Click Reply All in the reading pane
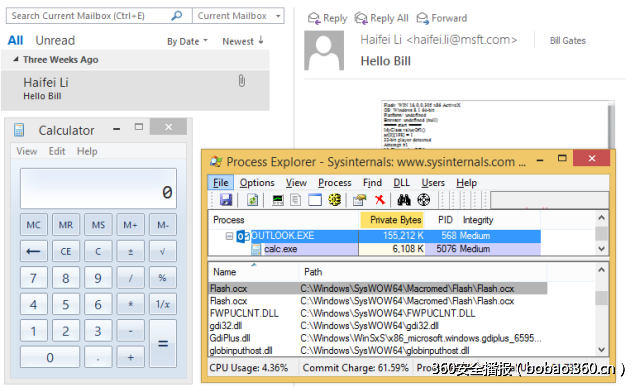 [x=382, y=18]
